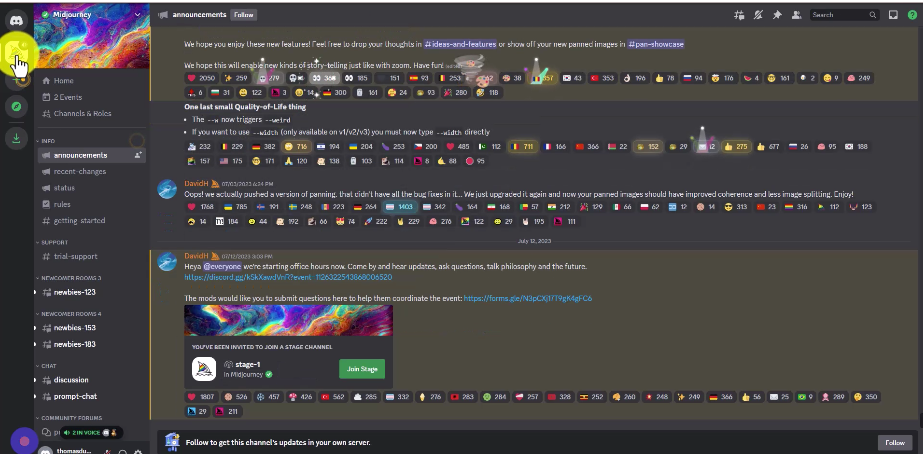Toggle the red heart reaction with 1807
Image resolution: width=923 pixels, height=454 pixels.
[x=201, y=397]
